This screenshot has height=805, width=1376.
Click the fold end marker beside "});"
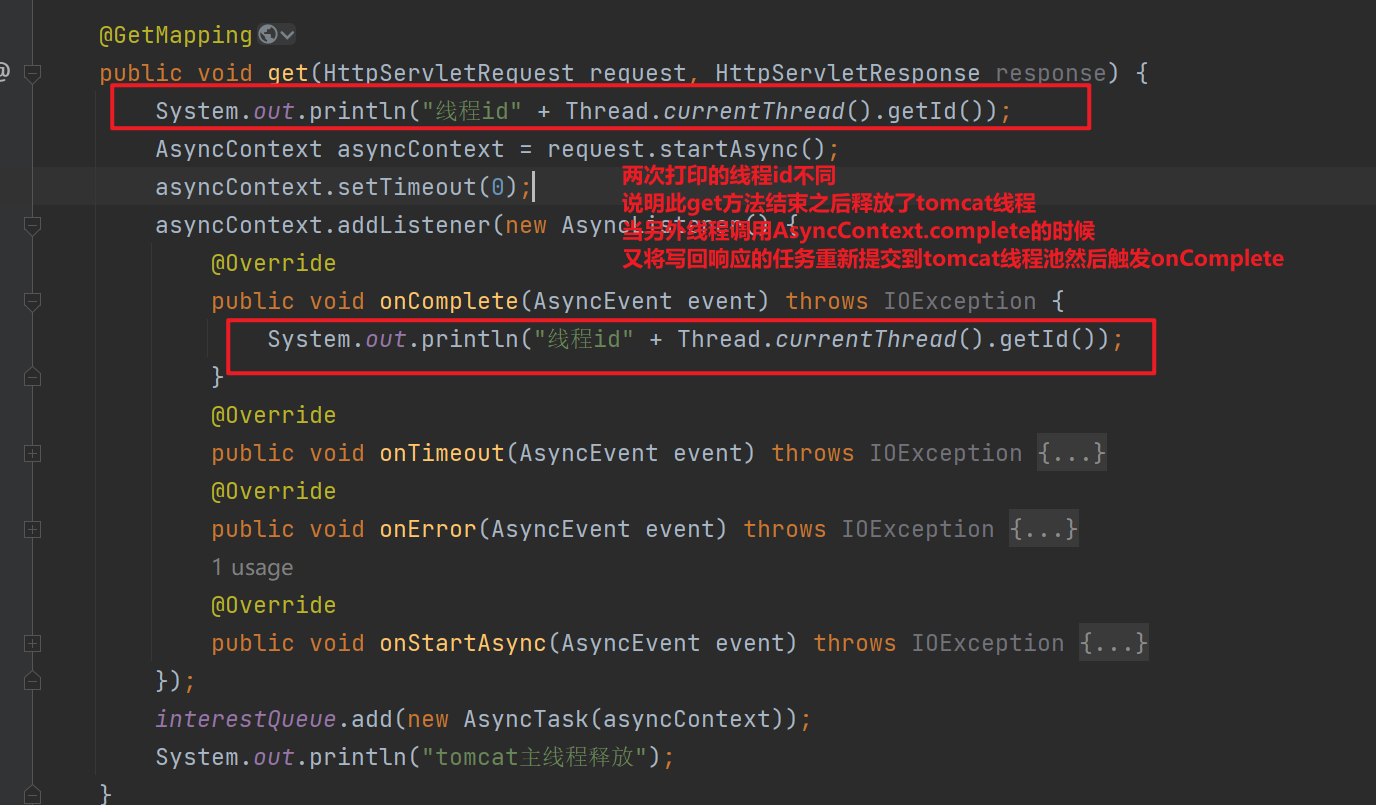(x=32, y=681)
